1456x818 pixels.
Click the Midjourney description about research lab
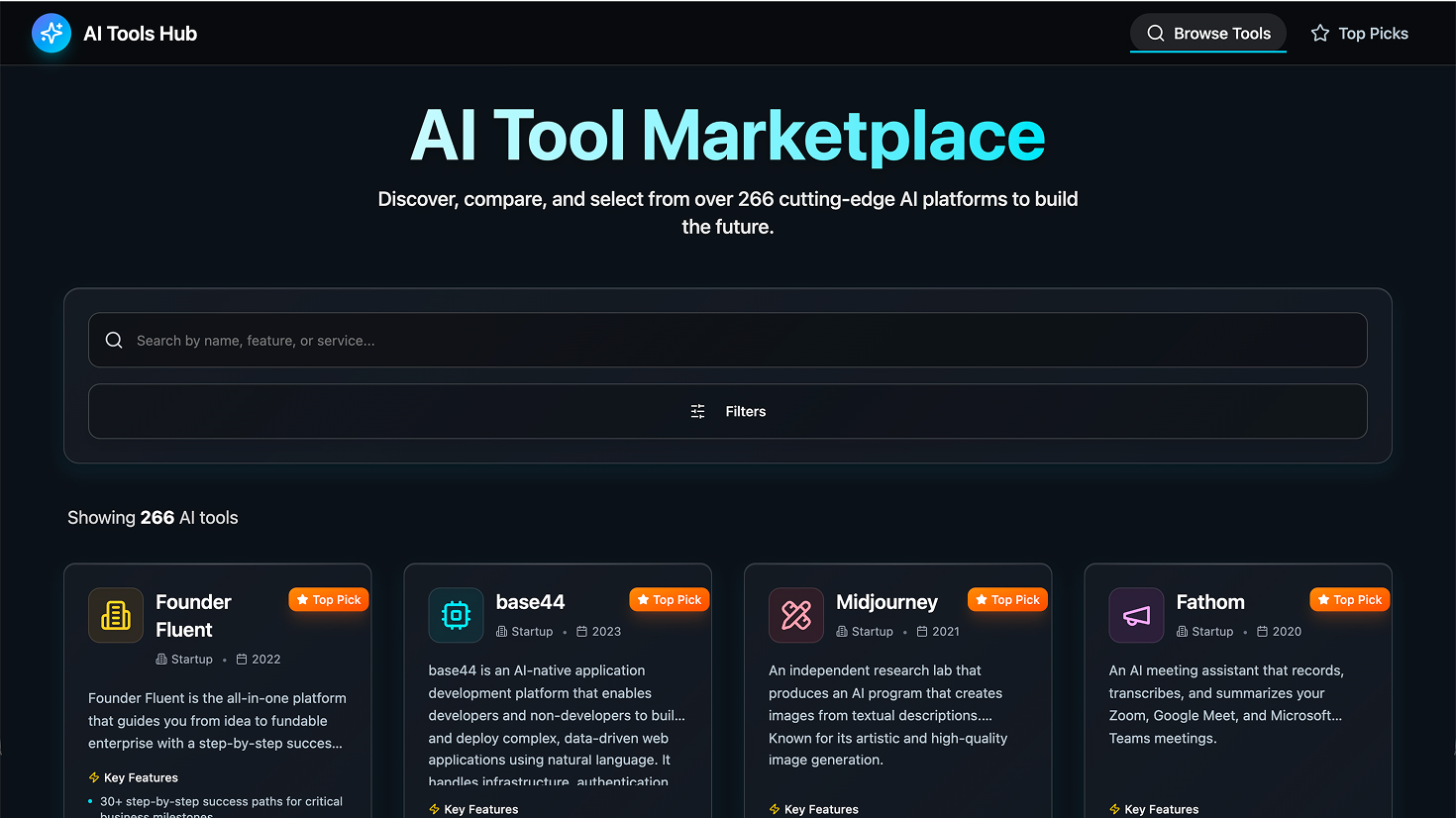coord(887,715)
